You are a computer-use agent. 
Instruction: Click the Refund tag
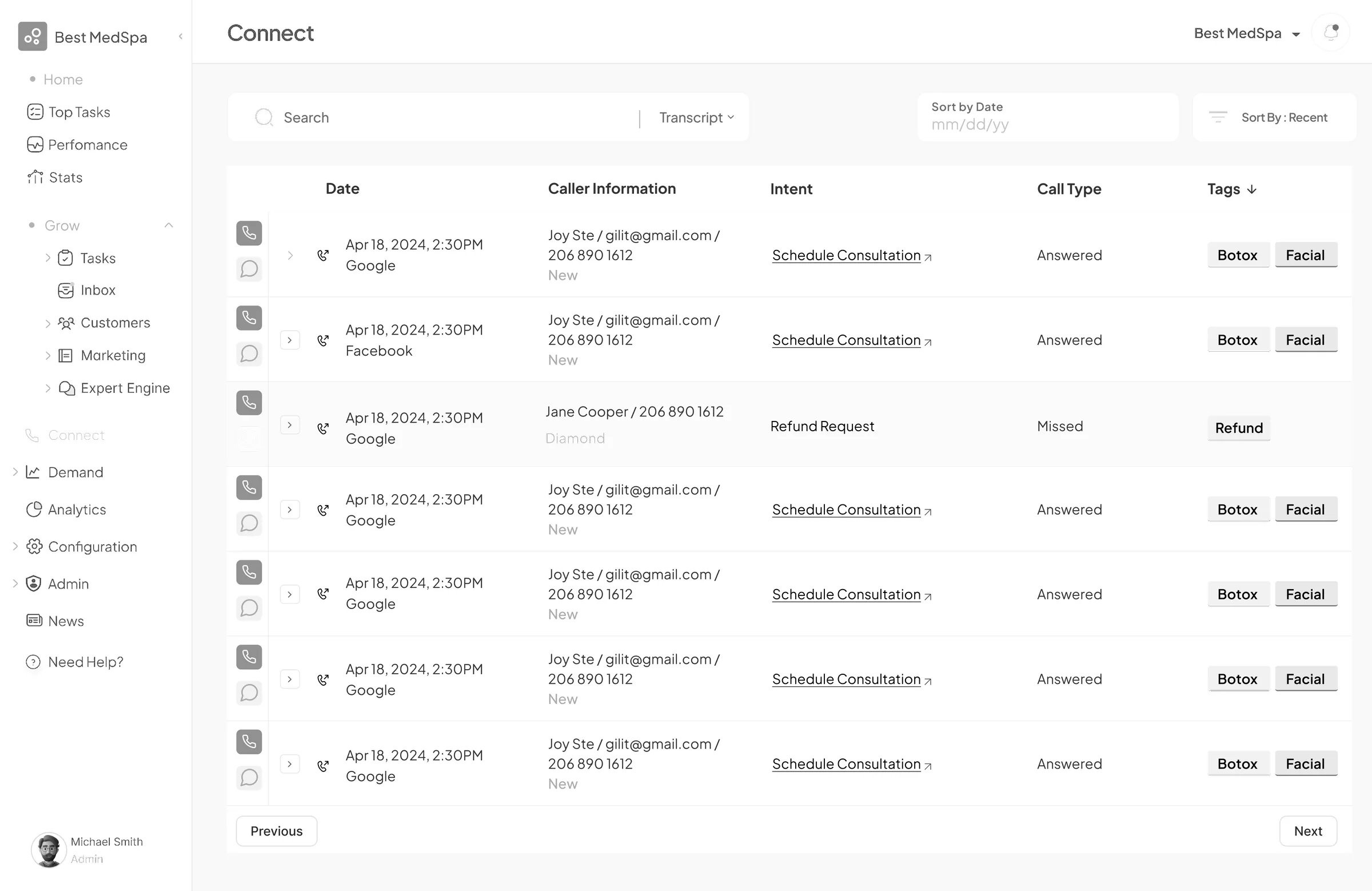click(x=1239, y=428)
